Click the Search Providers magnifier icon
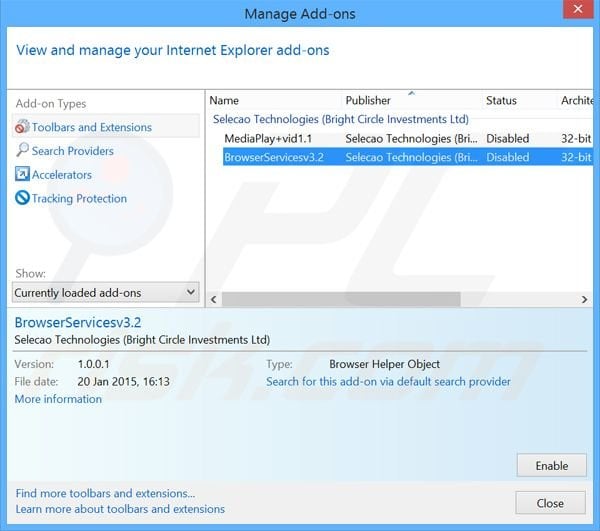The width and height of the screenshot is (600, 531). (22, 150)
